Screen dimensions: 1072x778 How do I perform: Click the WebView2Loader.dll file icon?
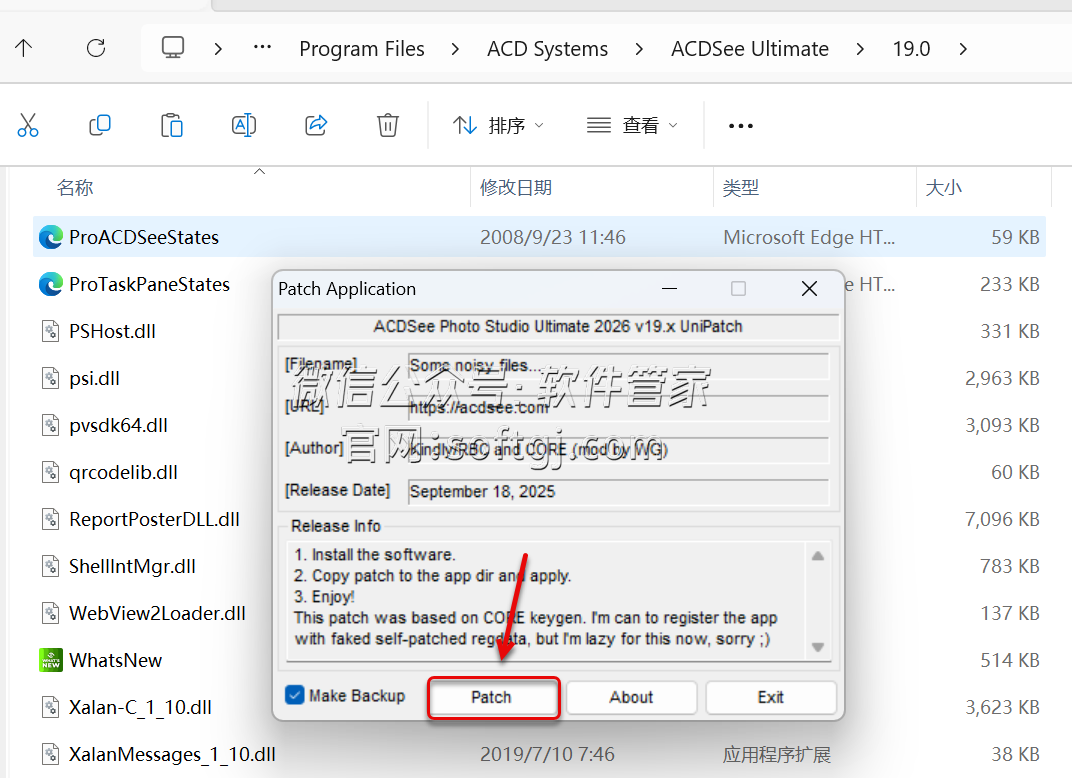51,613
